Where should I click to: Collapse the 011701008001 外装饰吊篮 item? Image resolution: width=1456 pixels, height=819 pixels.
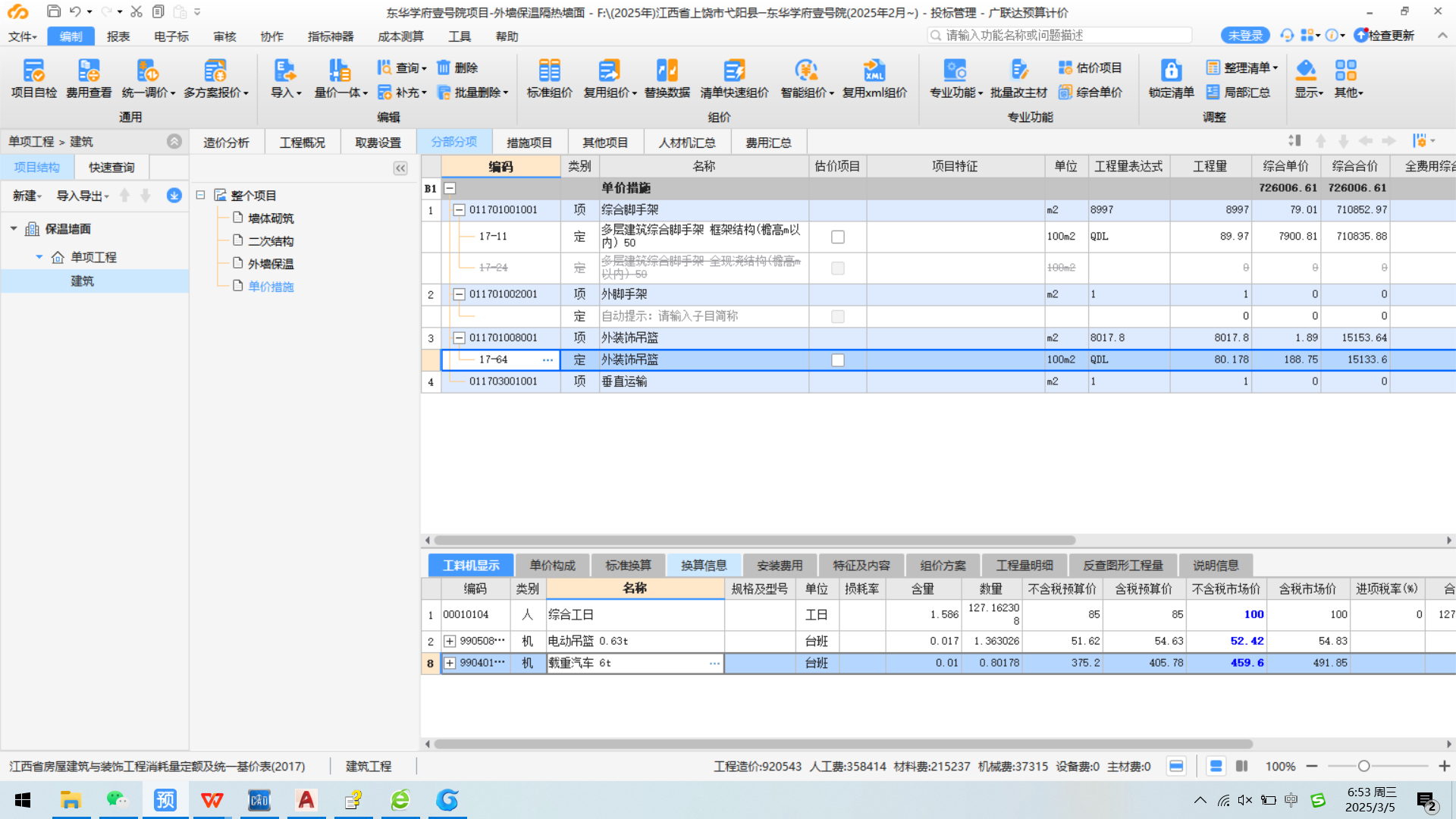[x=459, y=338]
